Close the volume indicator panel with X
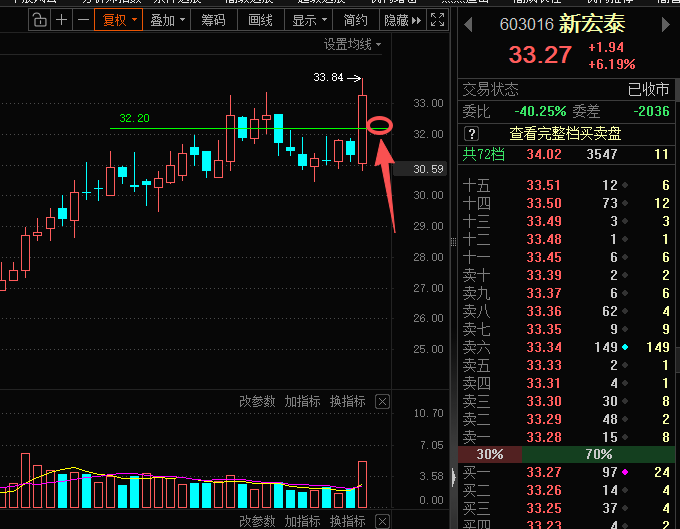Image resolution: width=680 pixels, height=529 pixels. click(382, 402)
